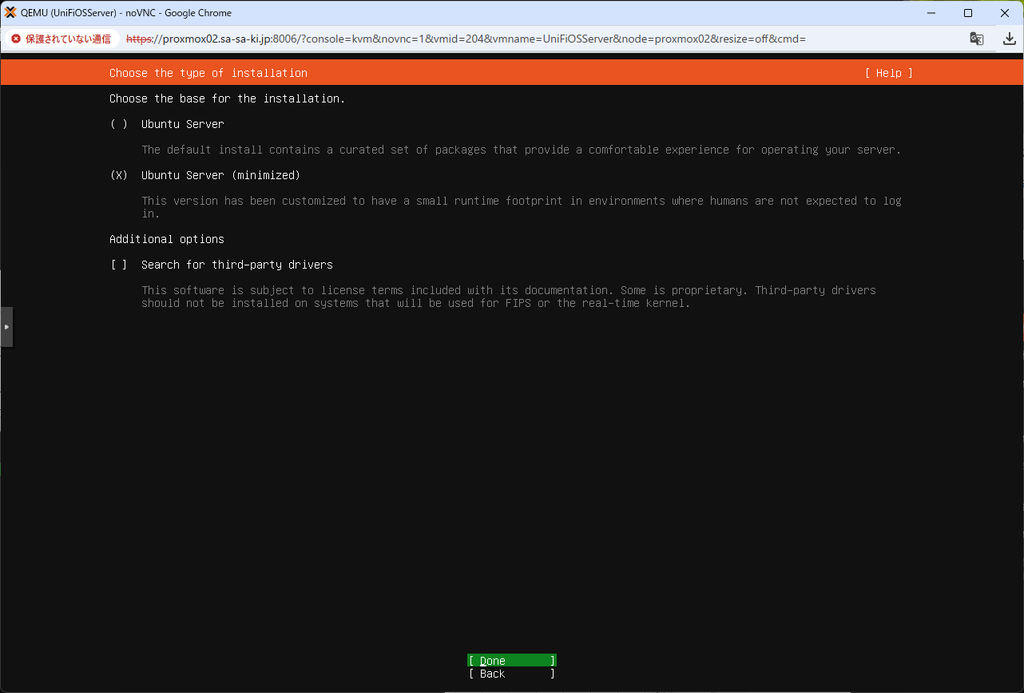Open the Google Translate page icon

click(x=976, y=39)
